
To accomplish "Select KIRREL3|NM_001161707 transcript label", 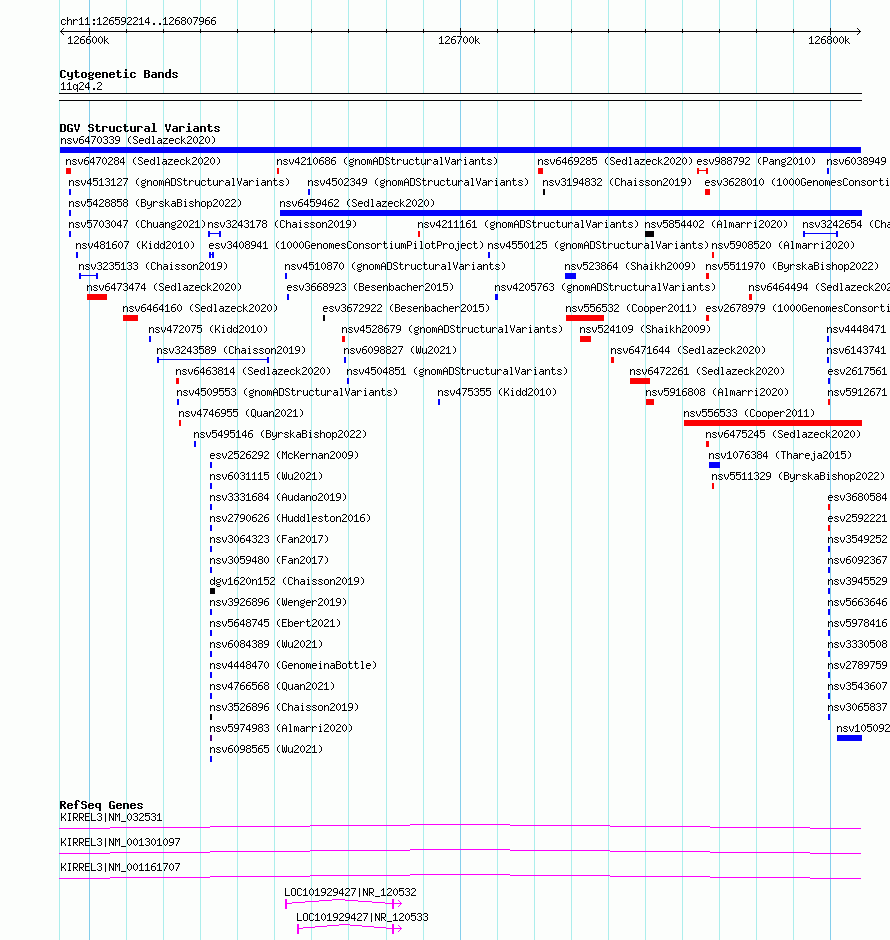I will [x=120, y=867].
